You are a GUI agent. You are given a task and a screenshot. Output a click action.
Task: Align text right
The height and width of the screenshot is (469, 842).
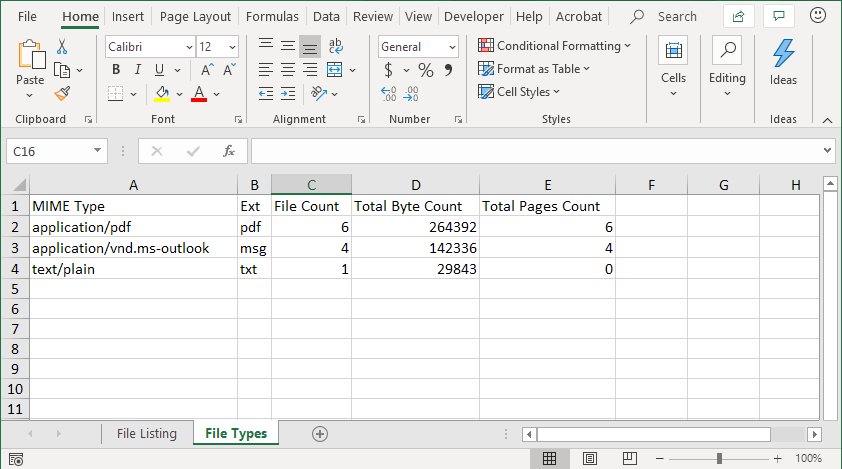click(x=310, y=70)
